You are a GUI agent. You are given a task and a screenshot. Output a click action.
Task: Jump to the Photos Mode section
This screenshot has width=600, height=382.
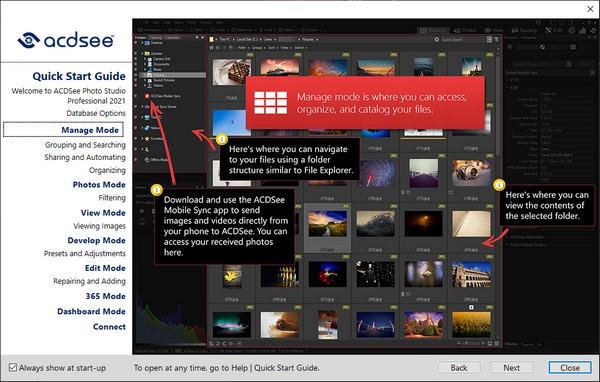99,184
